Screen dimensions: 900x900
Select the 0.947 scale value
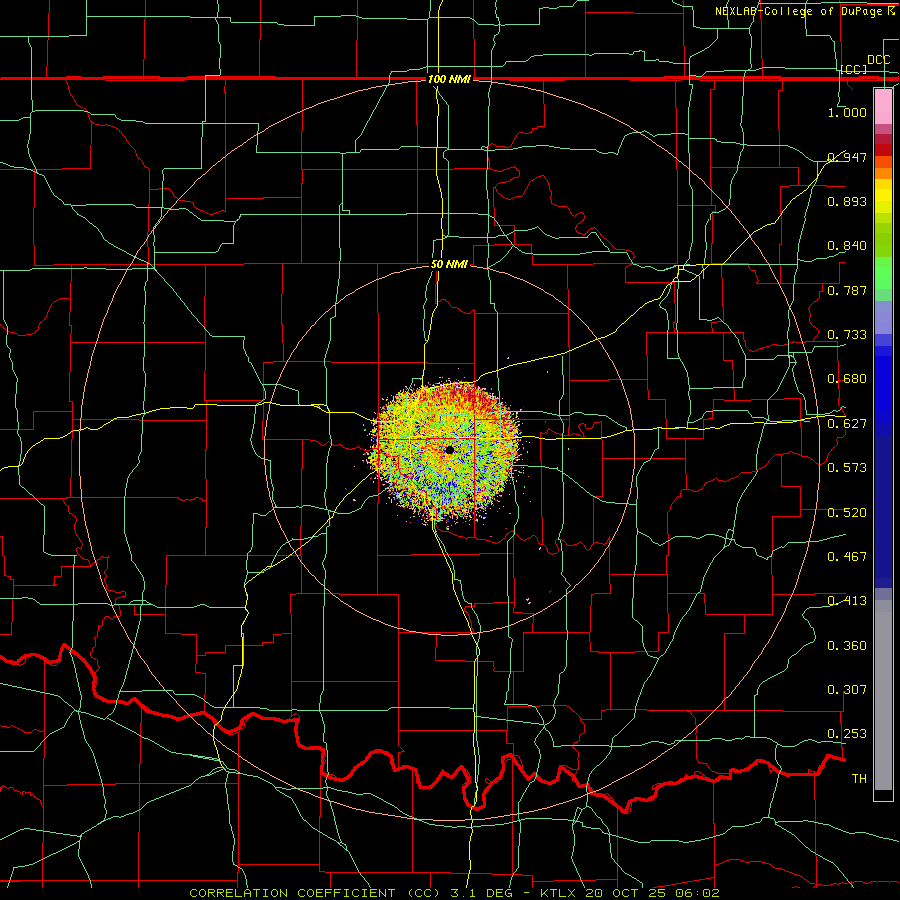pyautogui.click(x=847, y=157)
